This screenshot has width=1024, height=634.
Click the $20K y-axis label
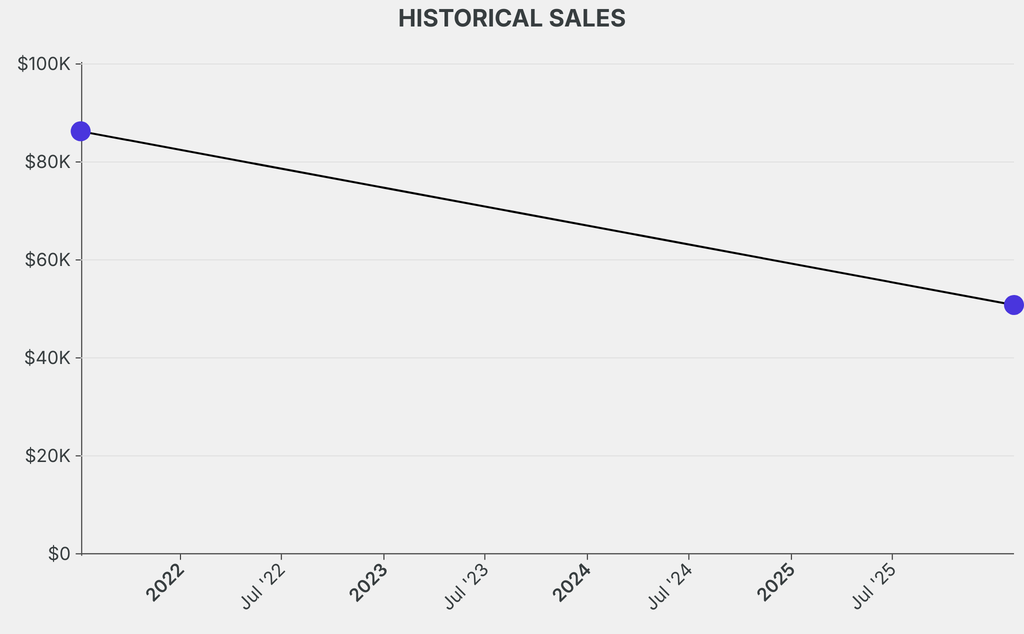coord(47,456)
